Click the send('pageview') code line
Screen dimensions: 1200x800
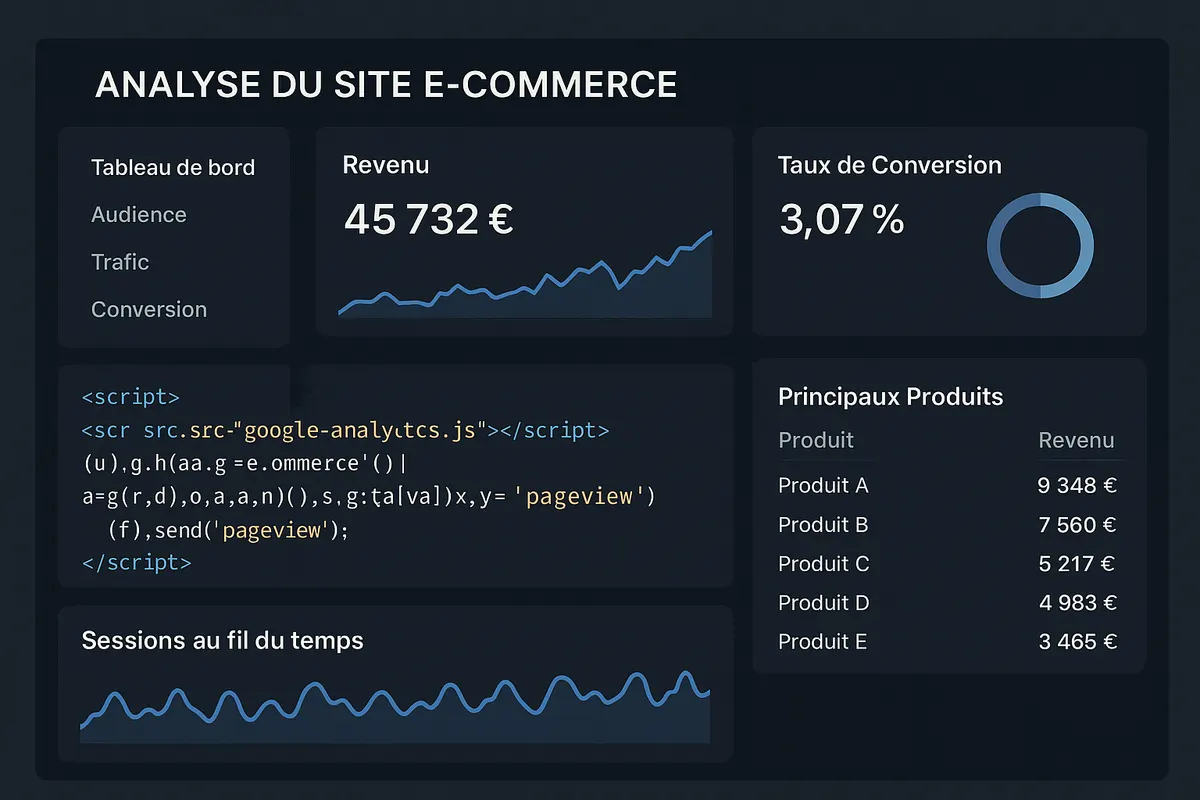tap(228, 530)
